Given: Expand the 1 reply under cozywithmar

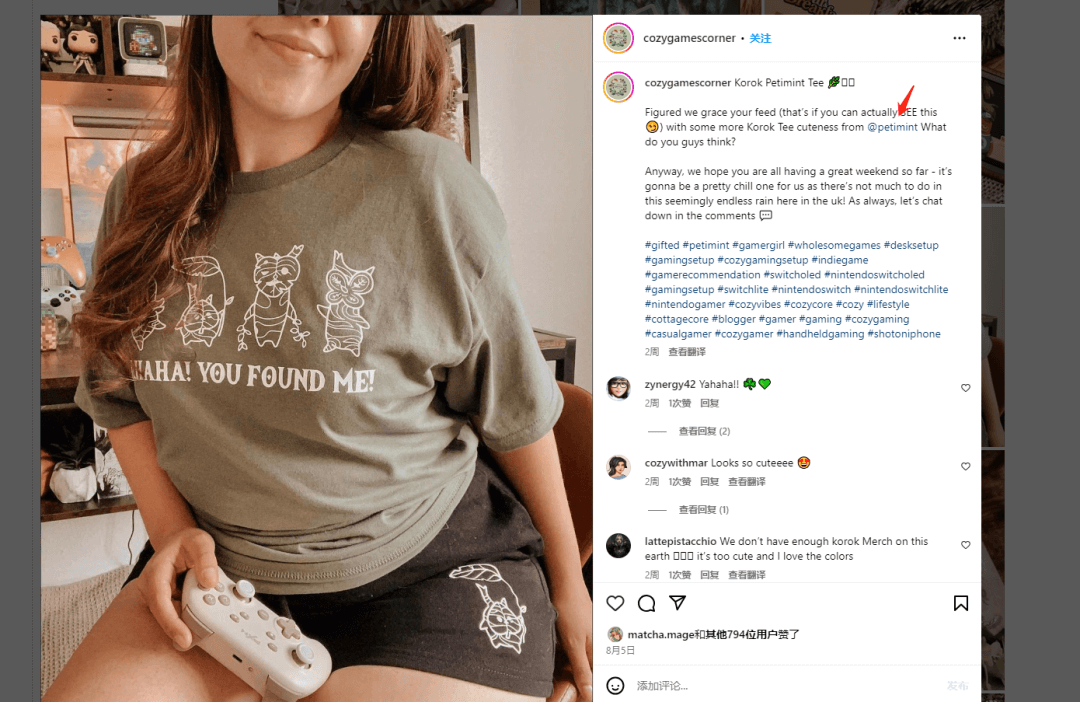Looking at the screenshot, I should (x=703, y=510).
